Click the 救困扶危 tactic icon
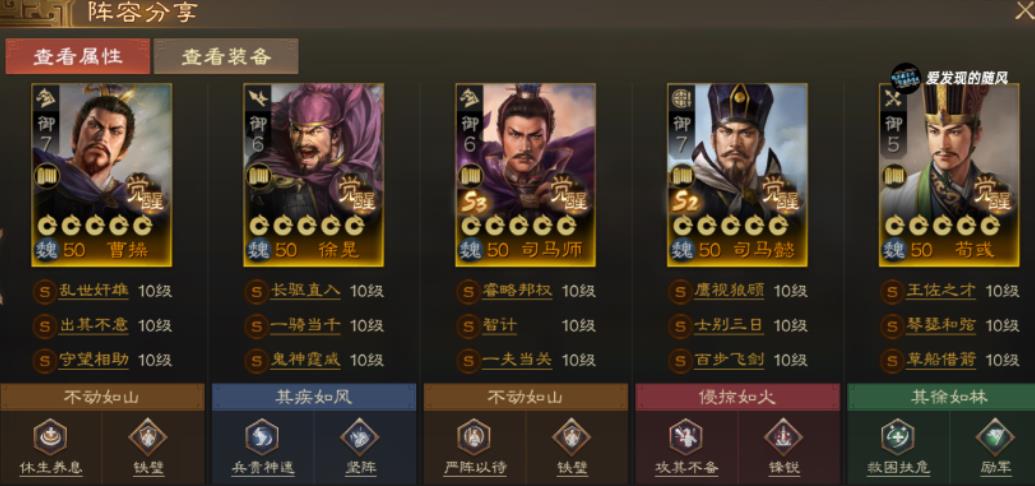 pyautogui.click(x=898, y=437)
